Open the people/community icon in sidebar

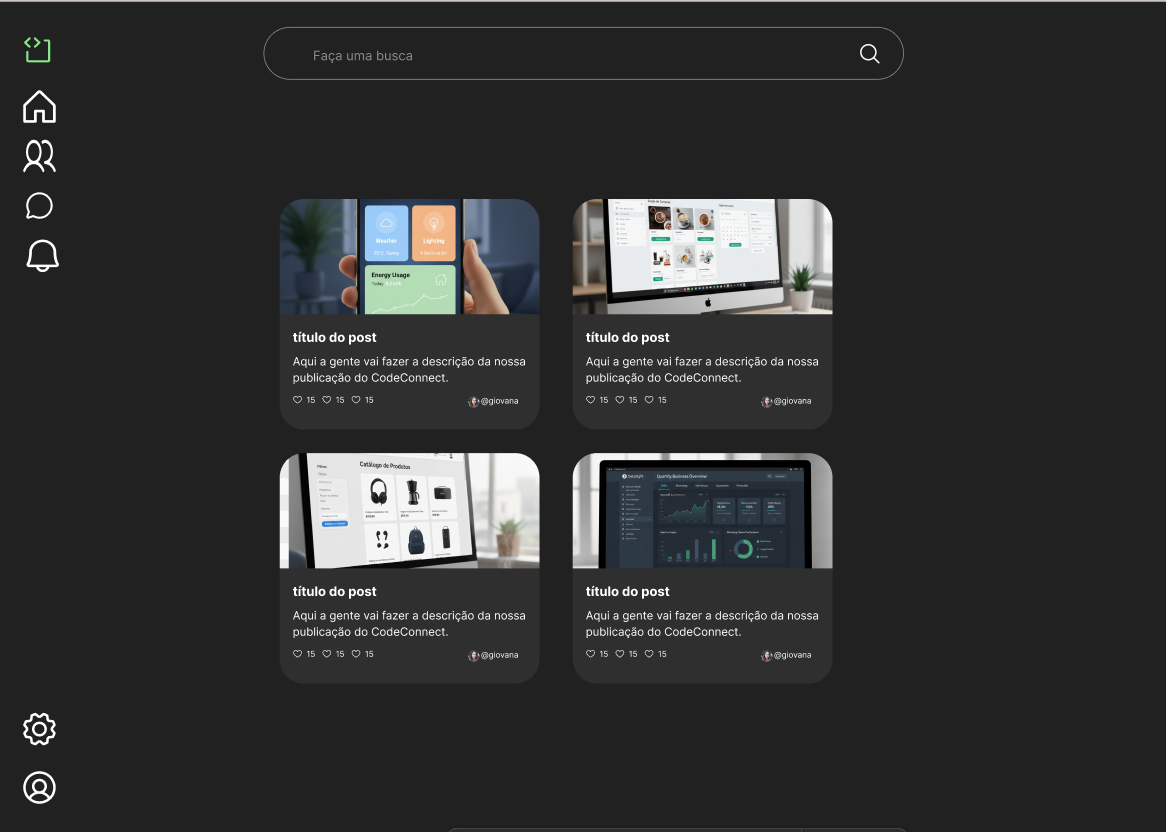(x=39, y=156)
